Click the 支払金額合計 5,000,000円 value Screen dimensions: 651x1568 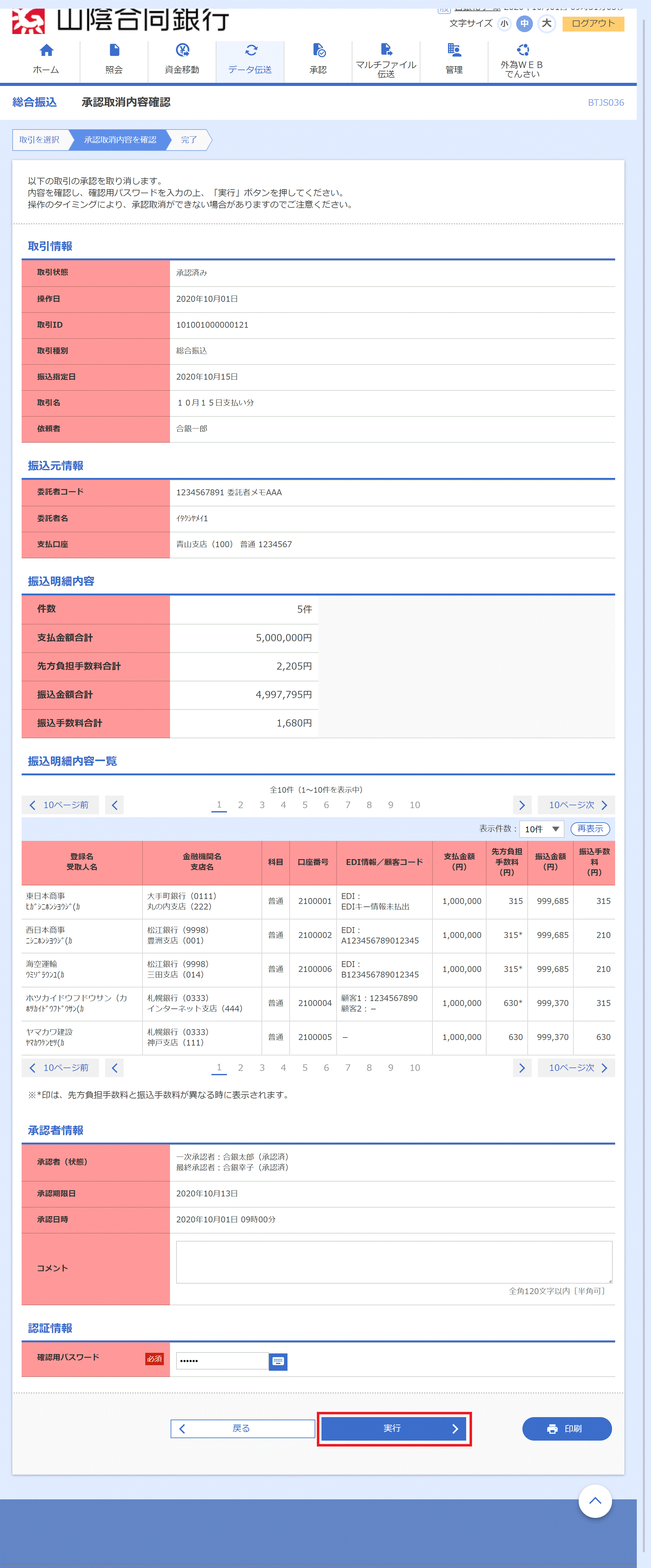[283, 638]
